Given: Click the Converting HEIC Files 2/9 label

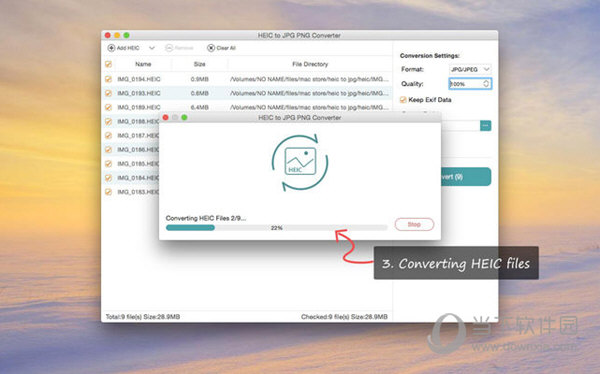Looking at the screenshot, I should click(x=206, y=218).
